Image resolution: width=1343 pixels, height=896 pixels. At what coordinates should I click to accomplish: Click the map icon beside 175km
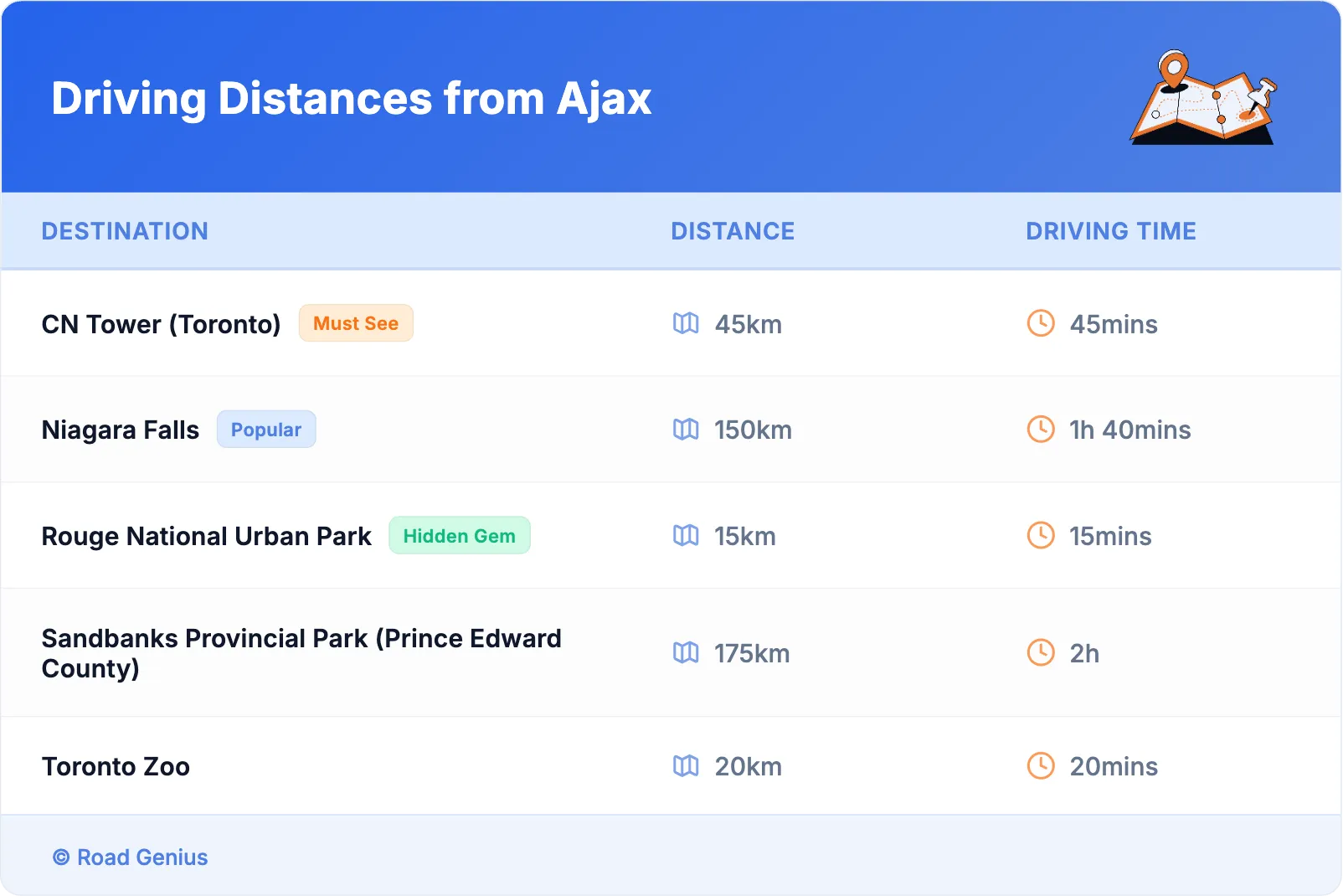[x=686, y=652]
